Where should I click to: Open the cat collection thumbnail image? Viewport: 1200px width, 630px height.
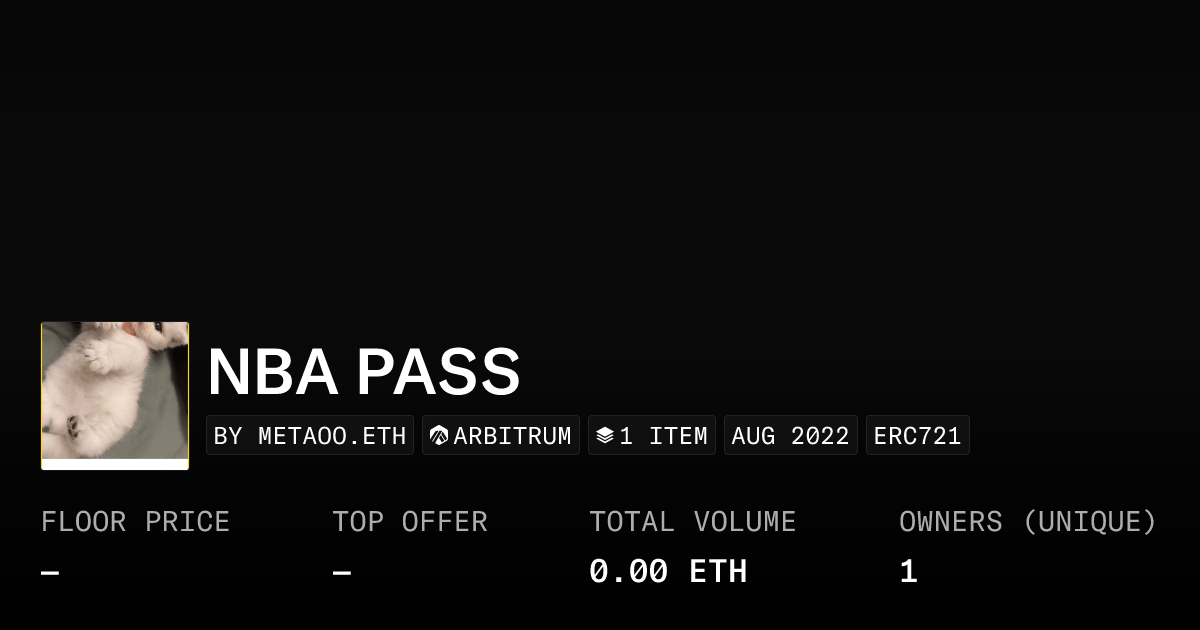click(x=115, y=391)
